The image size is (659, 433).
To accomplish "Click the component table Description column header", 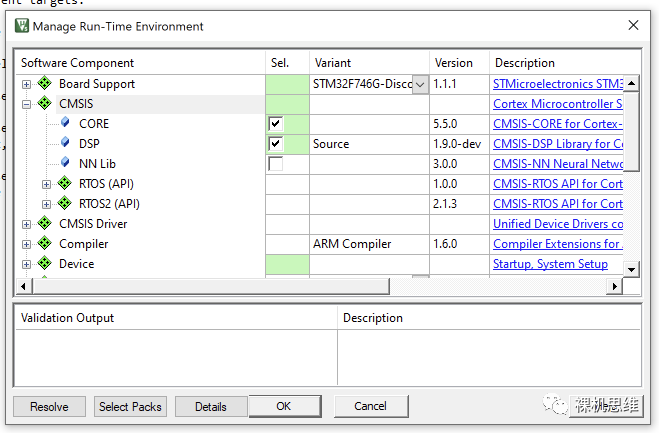I will 565,63.
